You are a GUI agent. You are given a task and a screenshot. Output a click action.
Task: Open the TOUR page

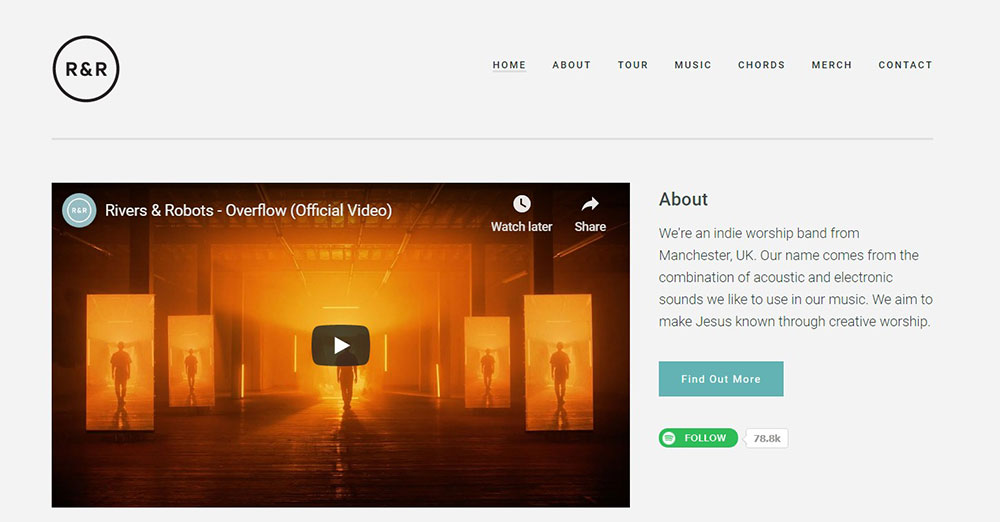coord(633,65)
